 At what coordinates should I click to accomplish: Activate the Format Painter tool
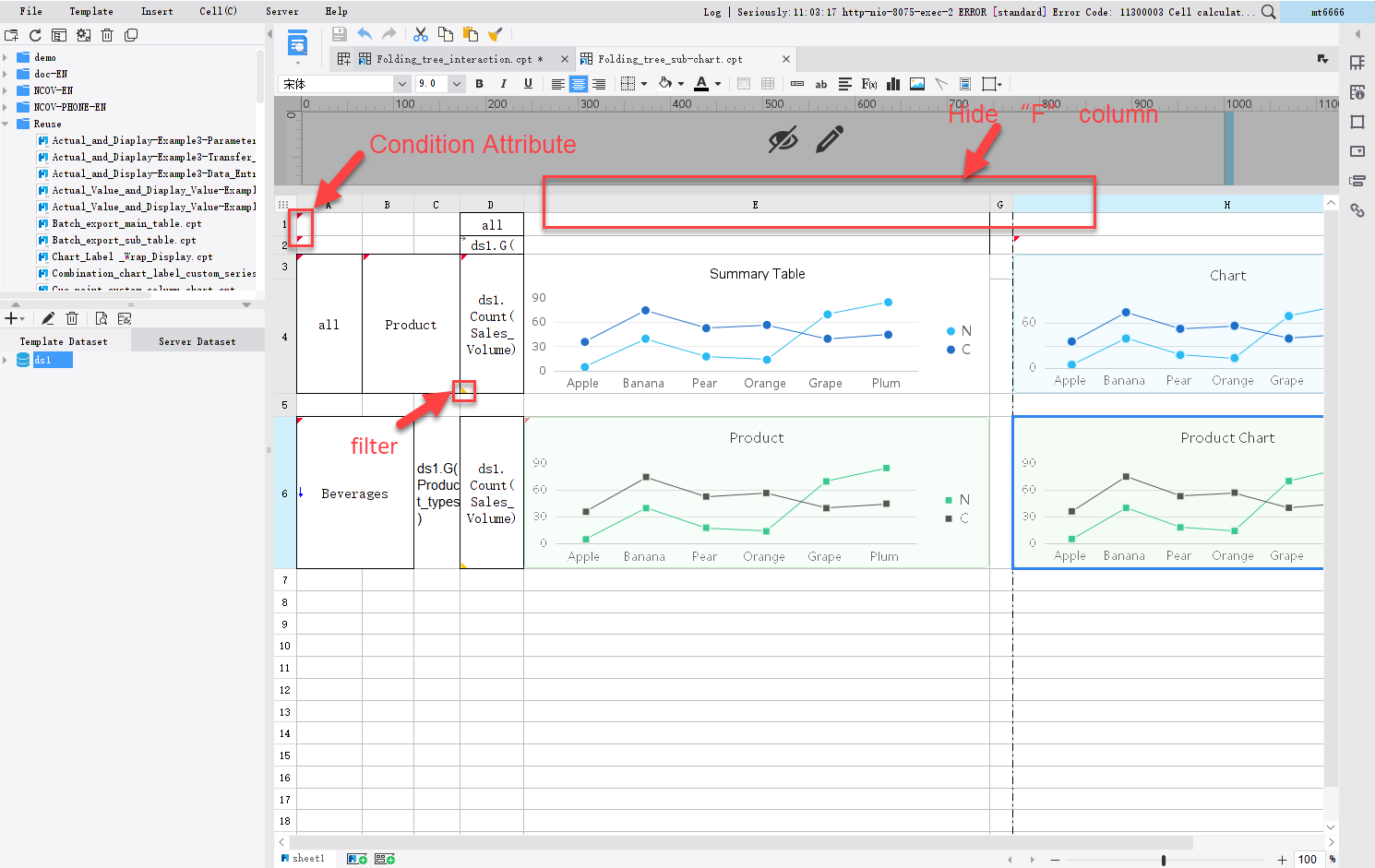pyautogui.click(x=496, y=34)
